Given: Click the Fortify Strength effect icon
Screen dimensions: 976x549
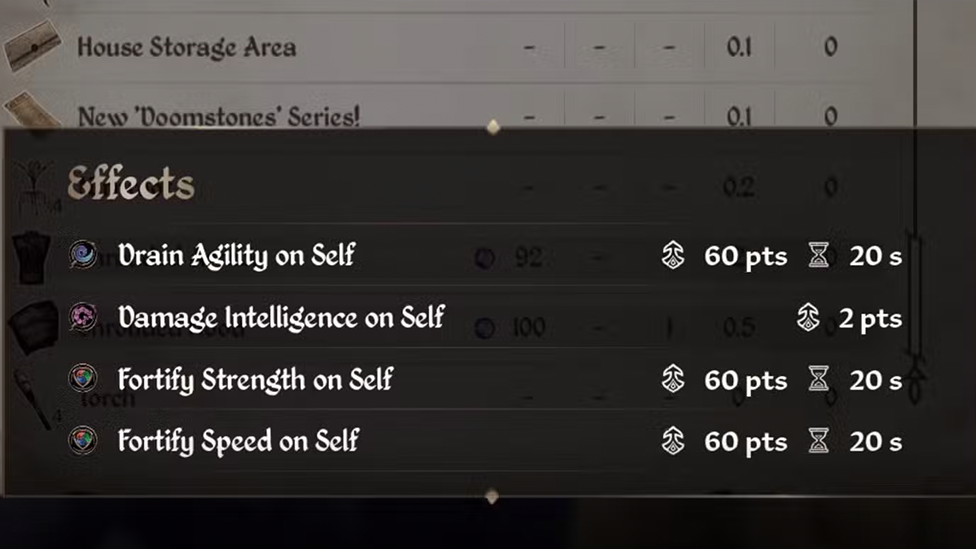Looking at the screenshot, I should click(x=82, y=379).
